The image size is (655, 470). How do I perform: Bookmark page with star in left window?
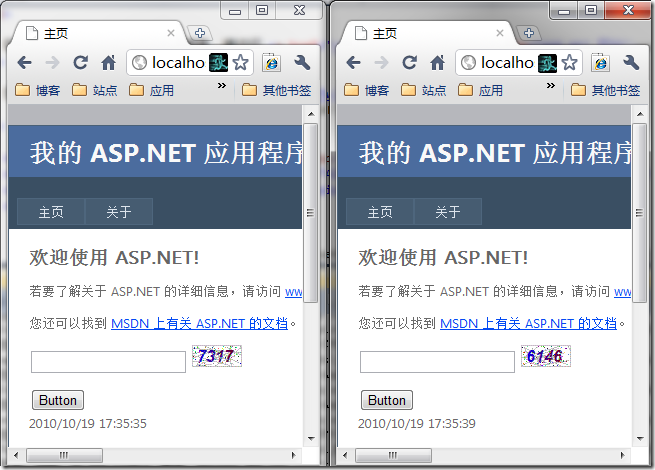pyautogui.click(x=240, y=63)
